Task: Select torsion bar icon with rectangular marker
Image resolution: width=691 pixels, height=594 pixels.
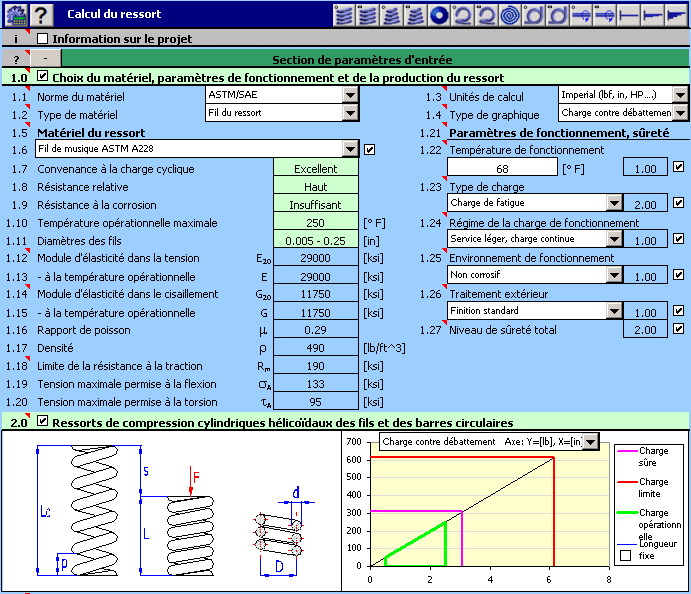Action: (x=606, y=15)
